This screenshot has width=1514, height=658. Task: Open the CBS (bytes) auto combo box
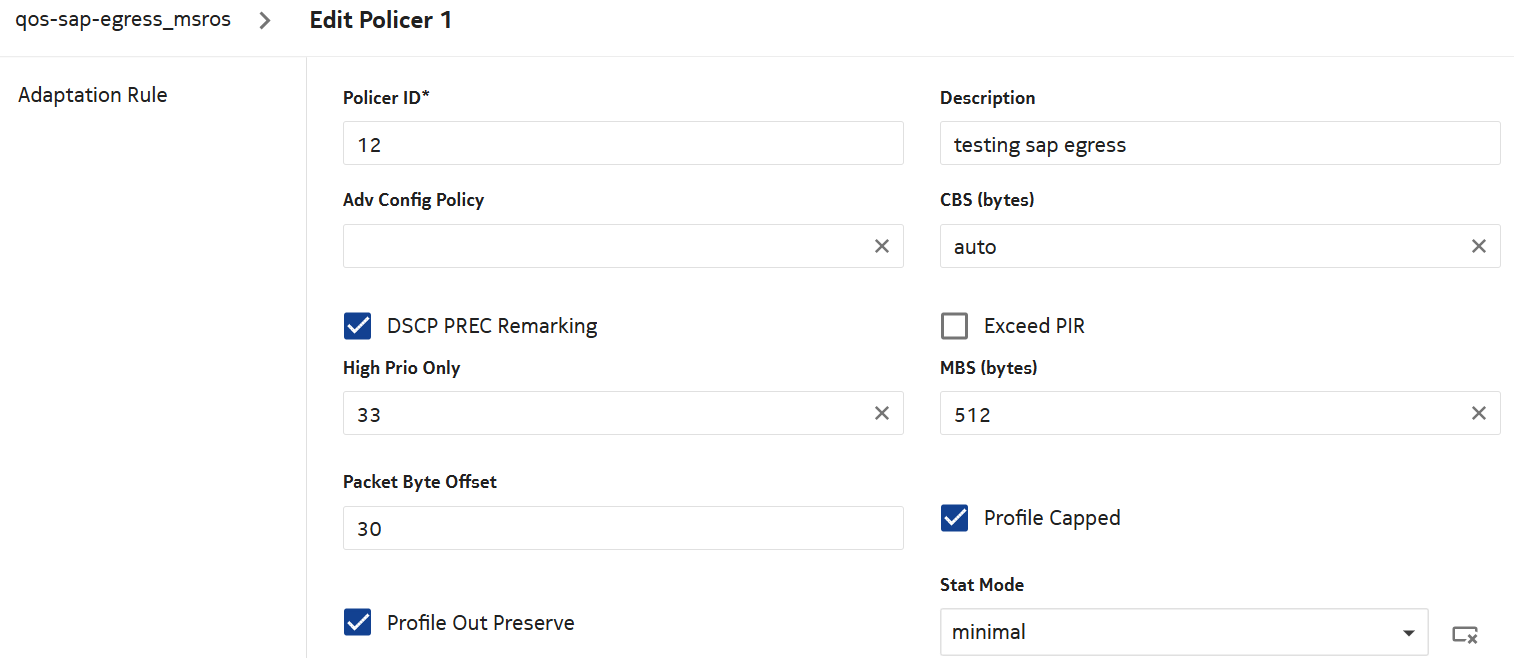(x=1200, y=246)
